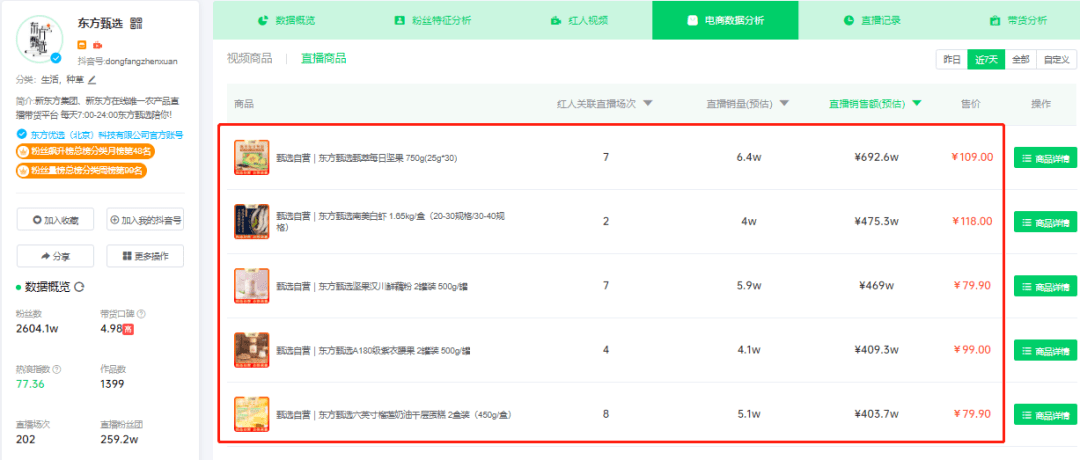
Task: Click the 汉川鲜藕粉 product thumbnail
Action: tap(251, 285)
